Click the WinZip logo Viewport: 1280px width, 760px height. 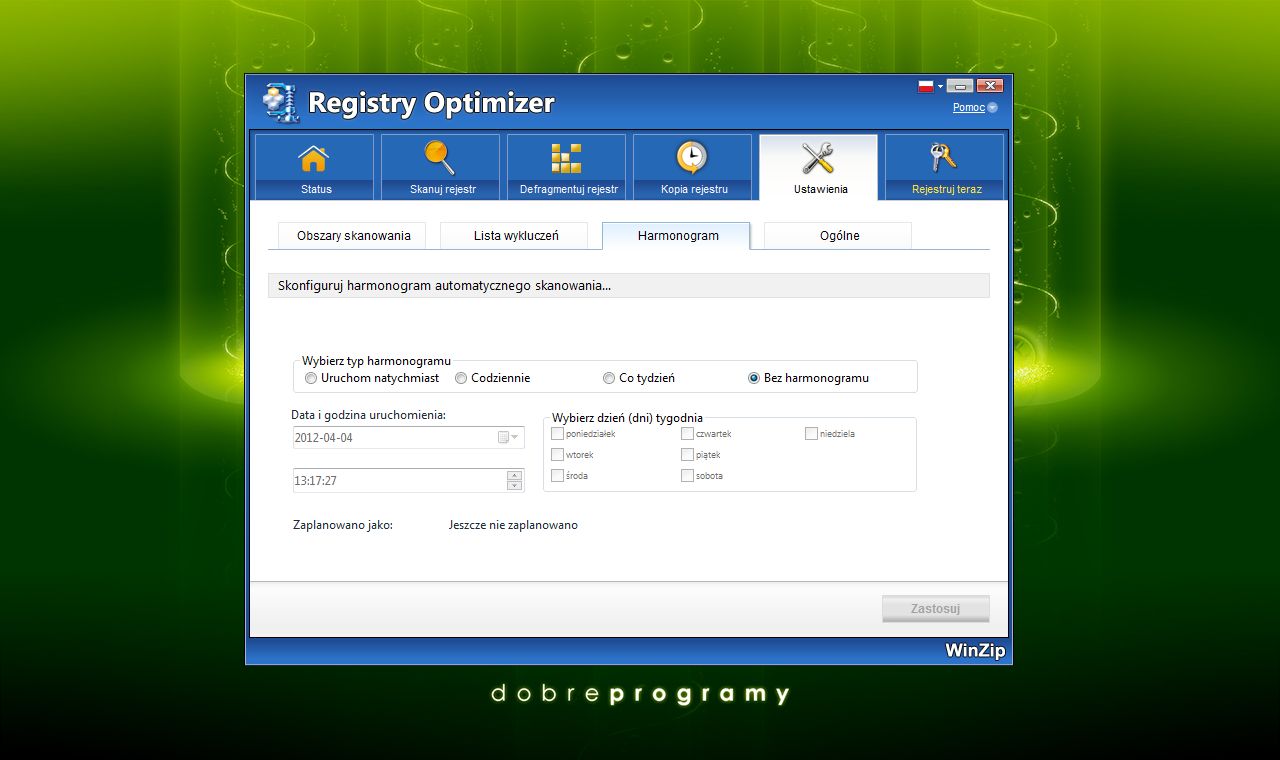pyautogui.click(x=975, y=651)
